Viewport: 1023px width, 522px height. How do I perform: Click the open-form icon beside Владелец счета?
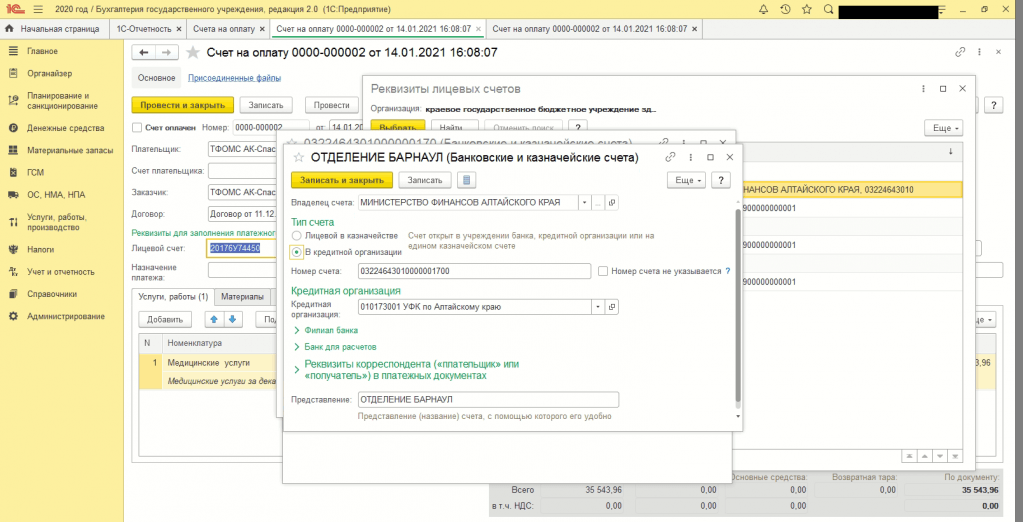(611, 202)
